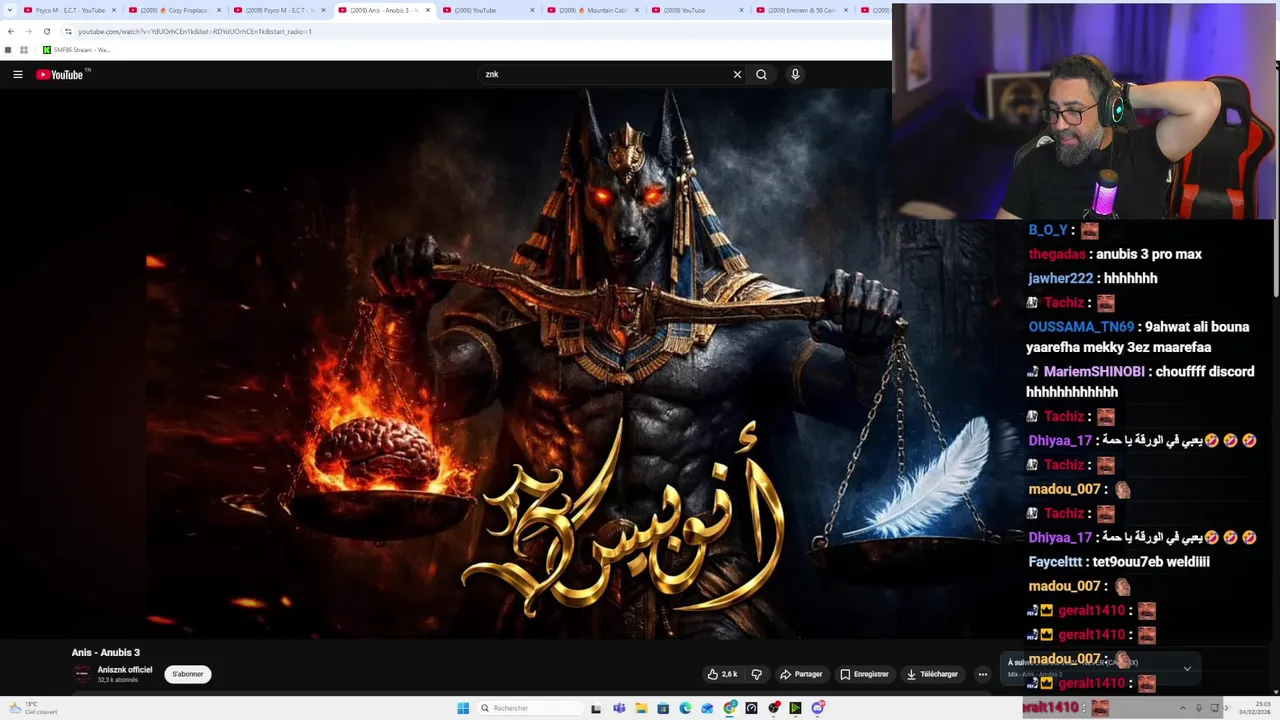Switch to Chrome on the taskbar

(x=730, y=708)
